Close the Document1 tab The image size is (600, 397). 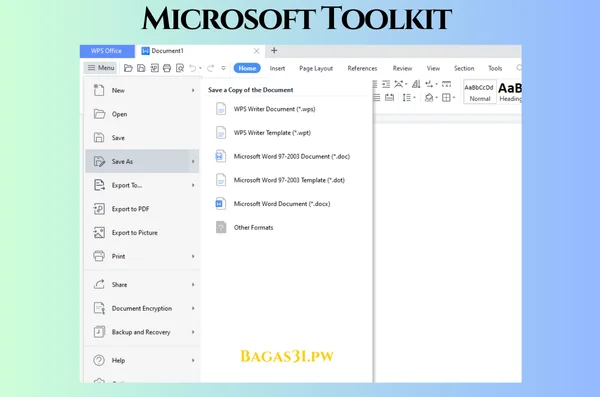pos(256,51)
